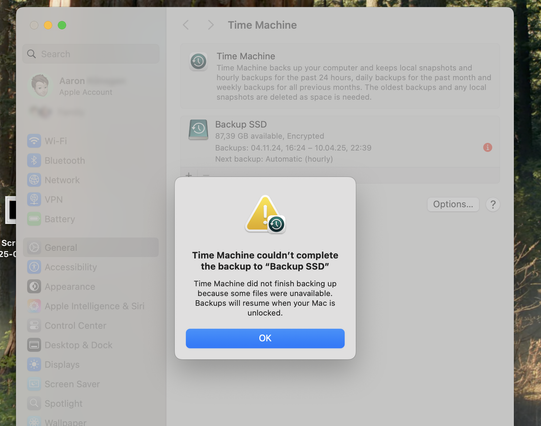This screenshot has width=541, height=426.
Task: Click the Time Machine clock icon
Action: point(198,61)
